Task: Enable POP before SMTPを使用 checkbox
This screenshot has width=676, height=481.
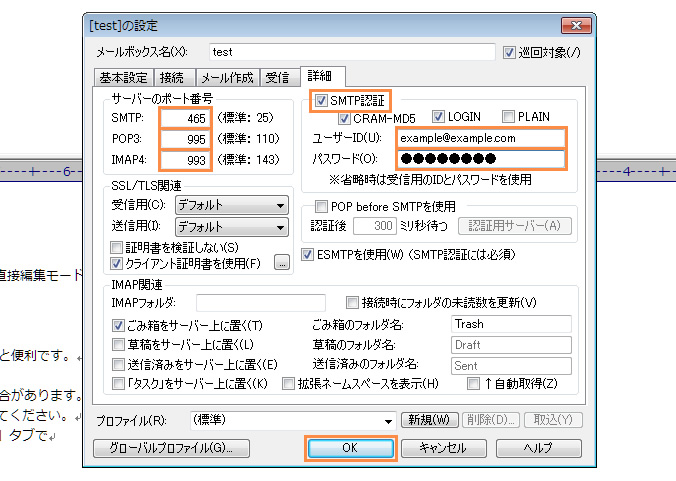Action: click(321, 206)
